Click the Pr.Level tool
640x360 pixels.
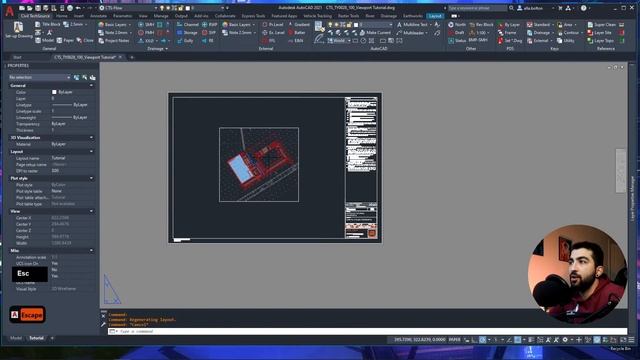click(273, 24)
